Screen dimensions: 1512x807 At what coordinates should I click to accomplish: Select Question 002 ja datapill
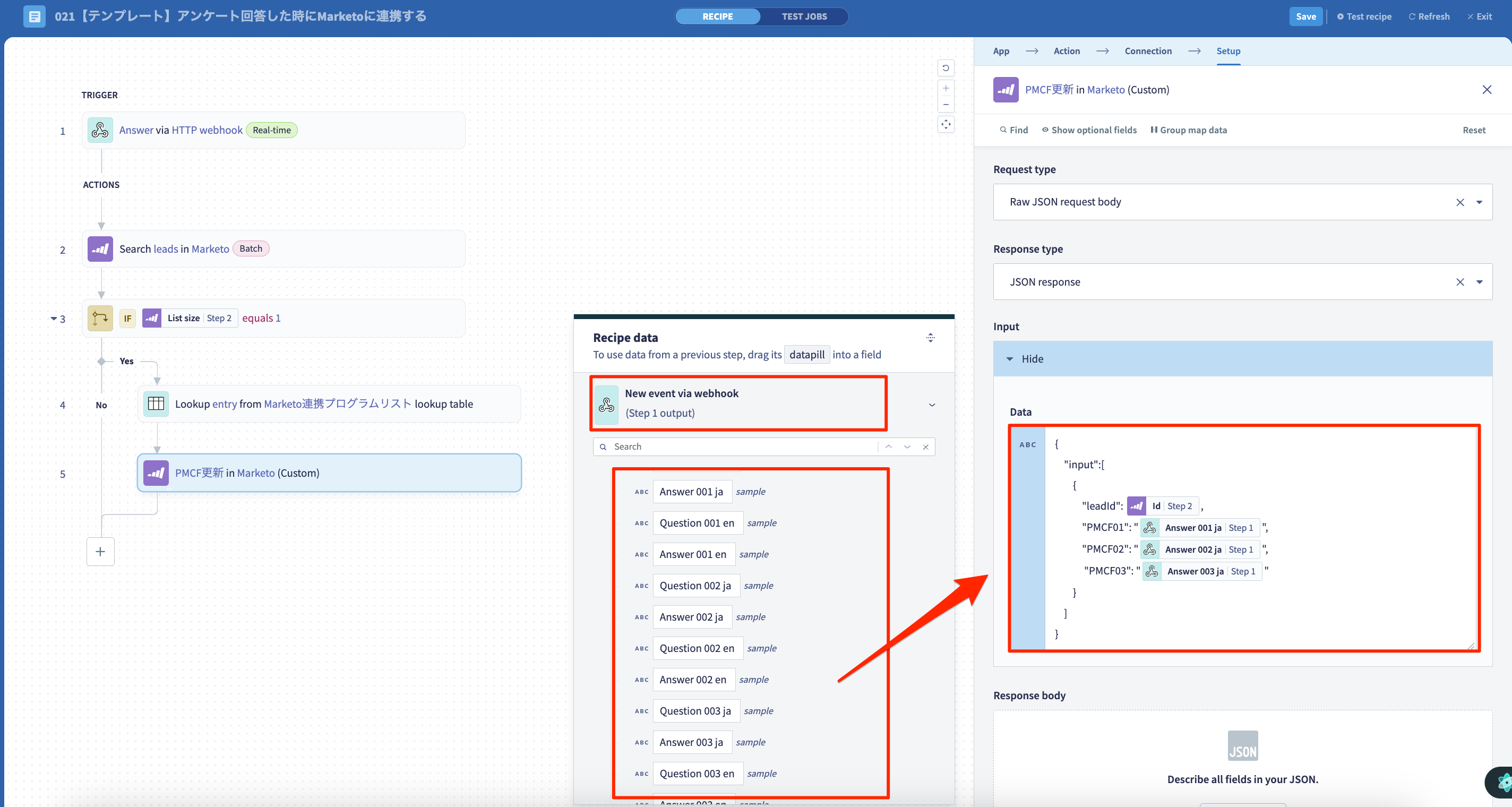click(695, 586)
